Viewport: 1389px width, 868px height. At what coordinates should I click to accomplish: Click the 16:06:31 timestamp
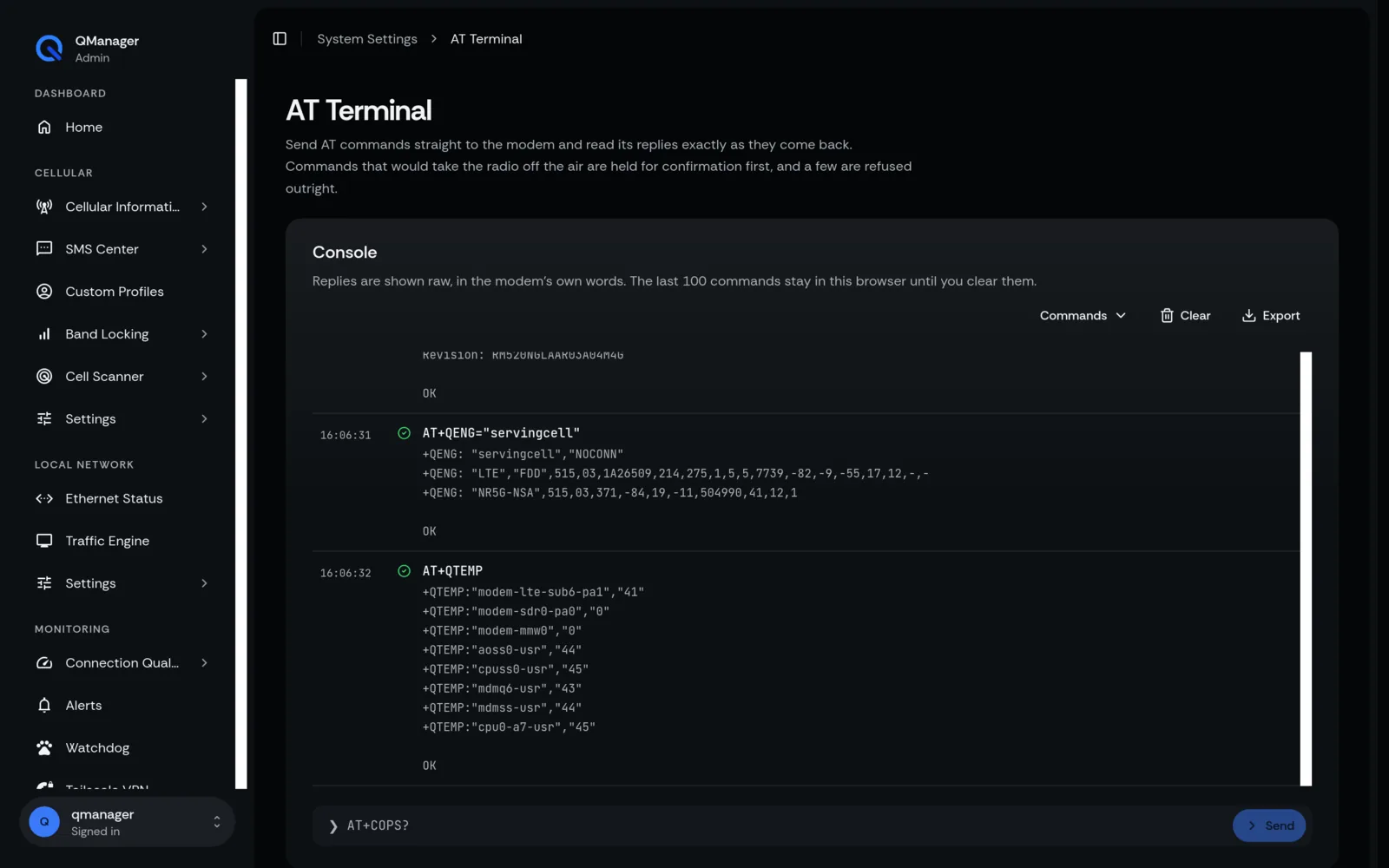pyautogui.click(x=346, y=435)
